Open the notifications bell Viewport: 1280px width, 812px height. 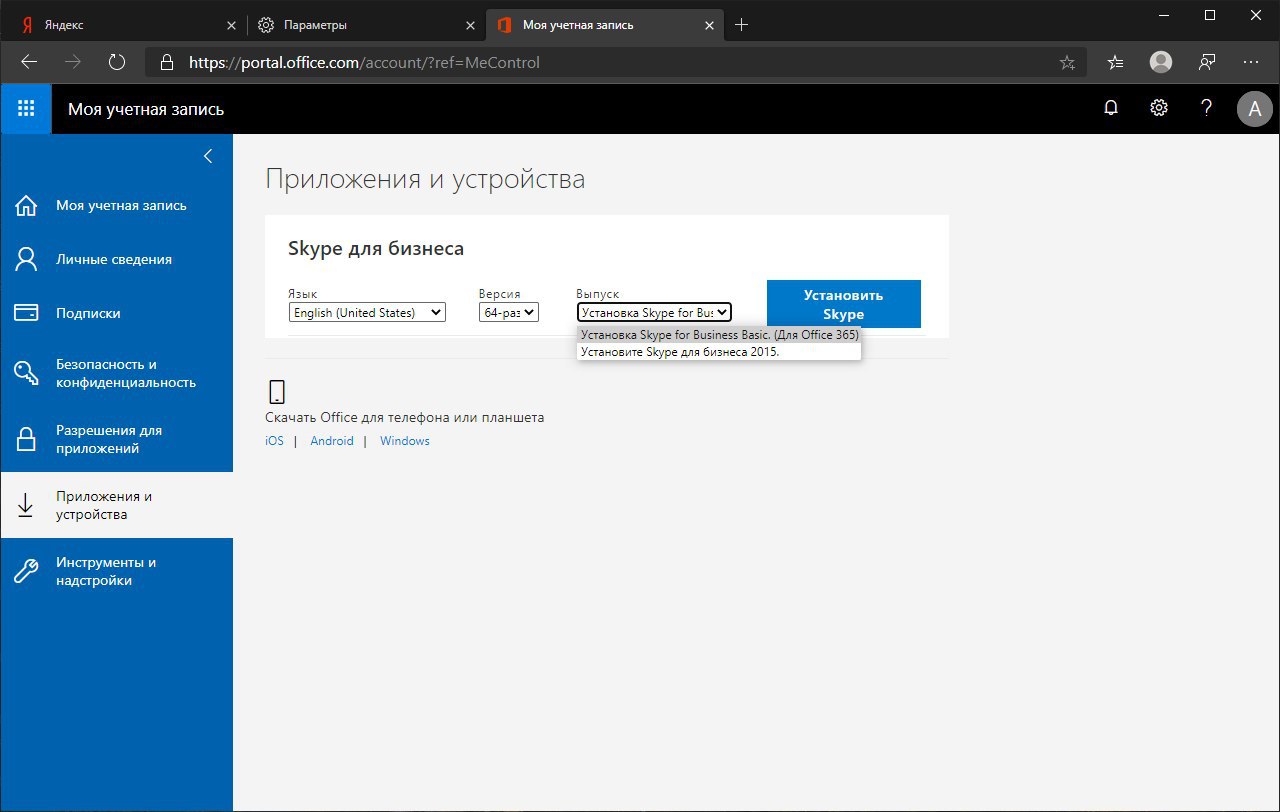(x=1111, y=108)
